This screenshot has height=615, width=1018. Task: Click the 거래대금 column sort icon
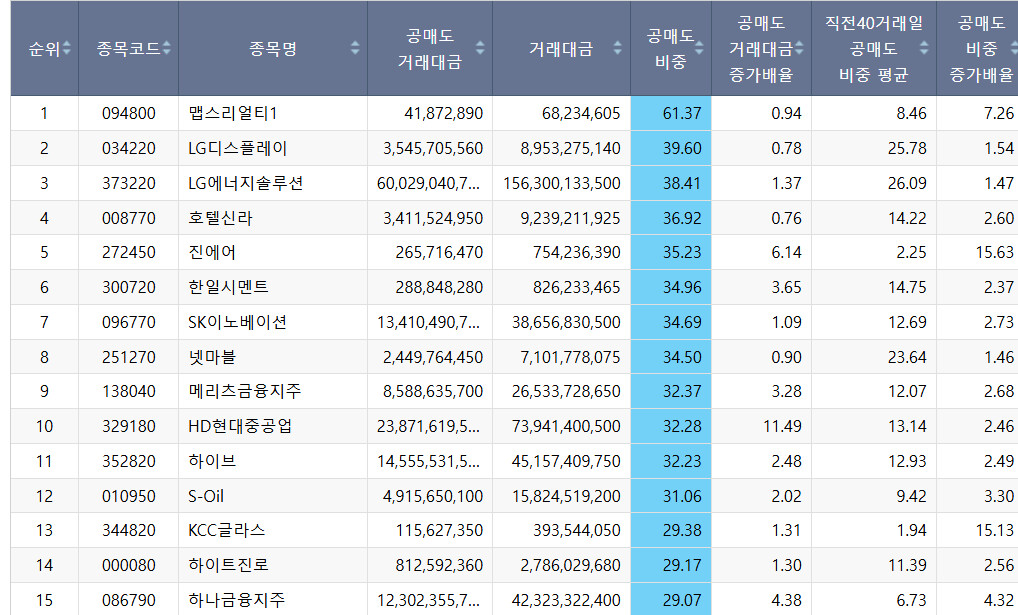tap(618, 48)
